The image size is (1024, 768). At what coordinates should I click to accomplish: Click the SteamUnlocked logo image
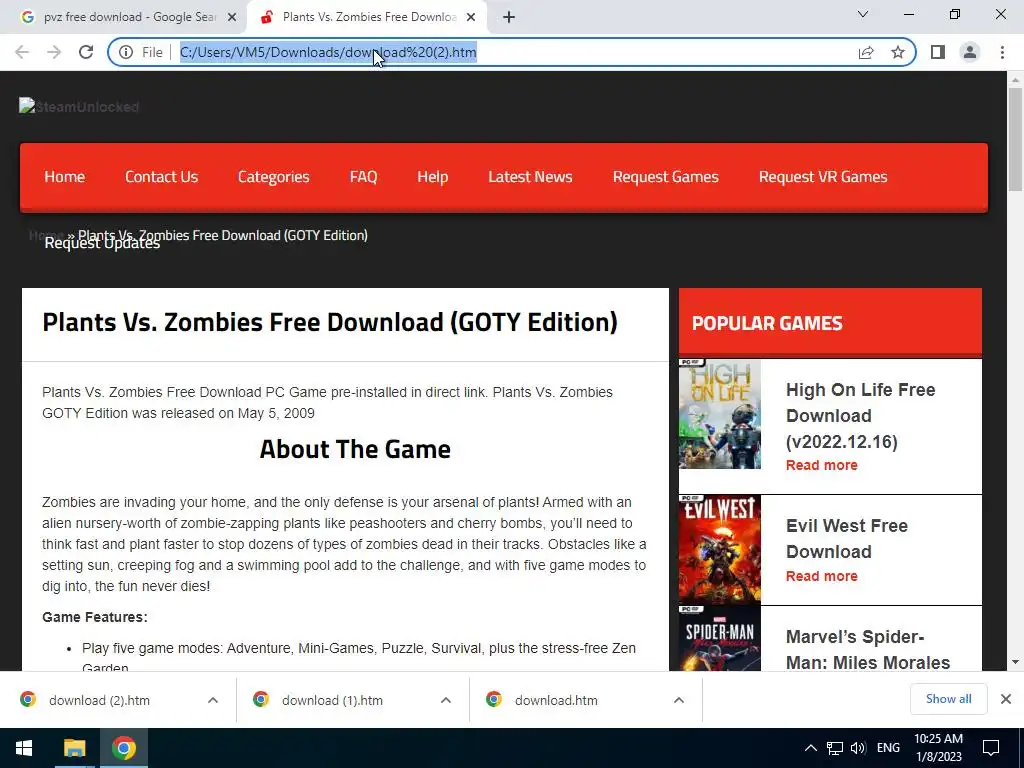79,106
